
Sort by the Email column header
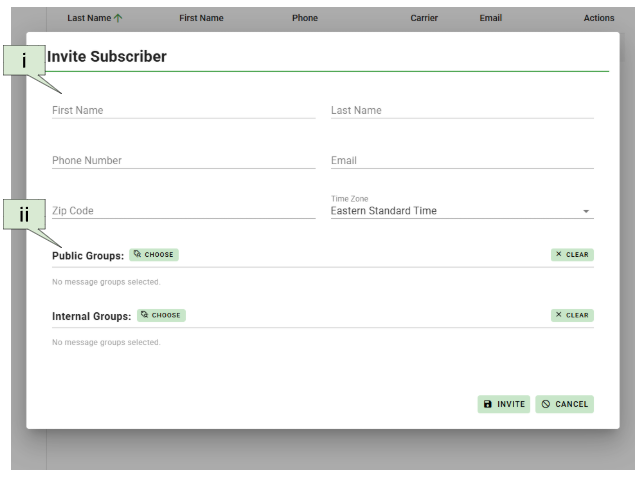click(x=490, y=18)
